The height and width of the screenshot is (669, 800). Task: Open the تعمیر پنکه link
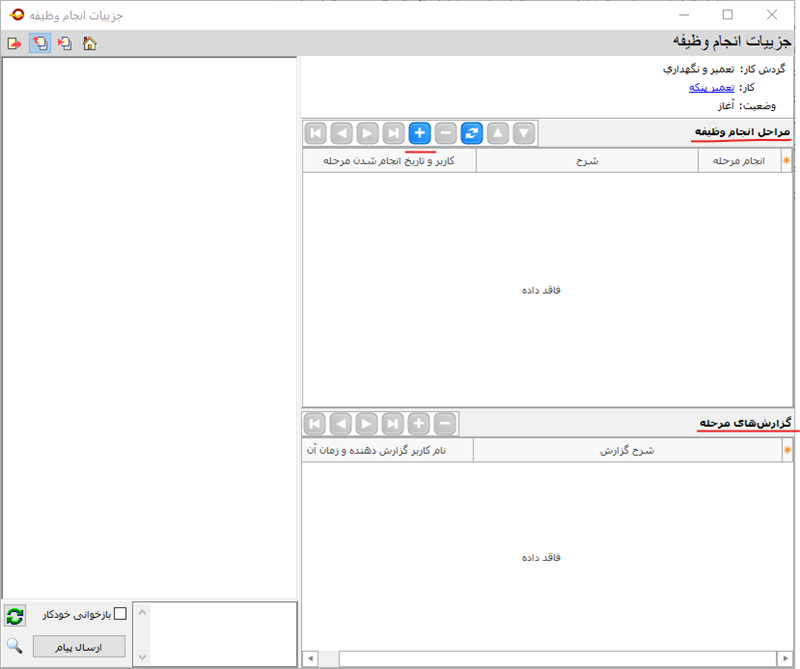[711, 87]
